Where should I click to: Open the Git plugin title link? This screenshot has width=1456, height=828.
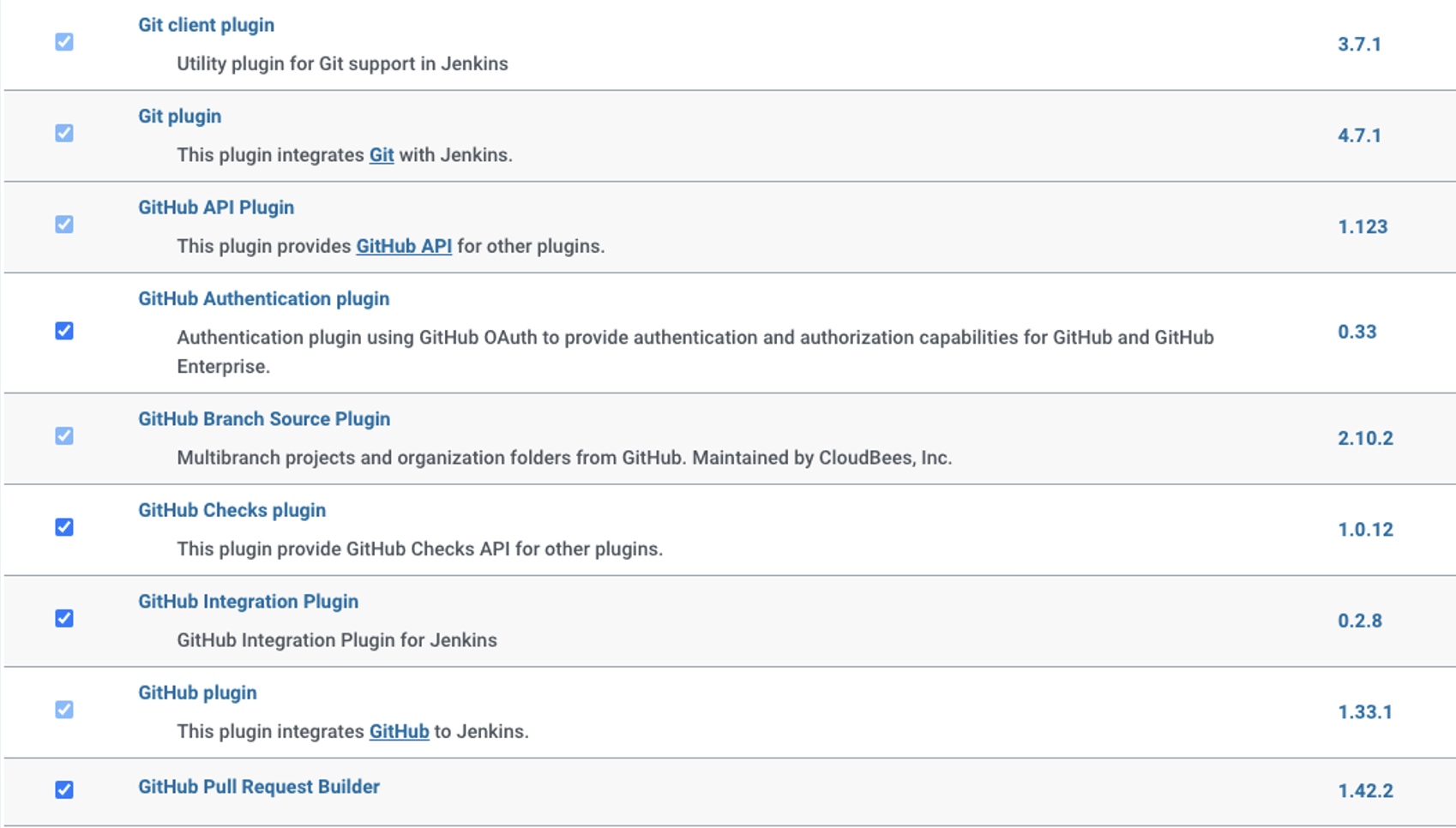(x=180, y=116)
